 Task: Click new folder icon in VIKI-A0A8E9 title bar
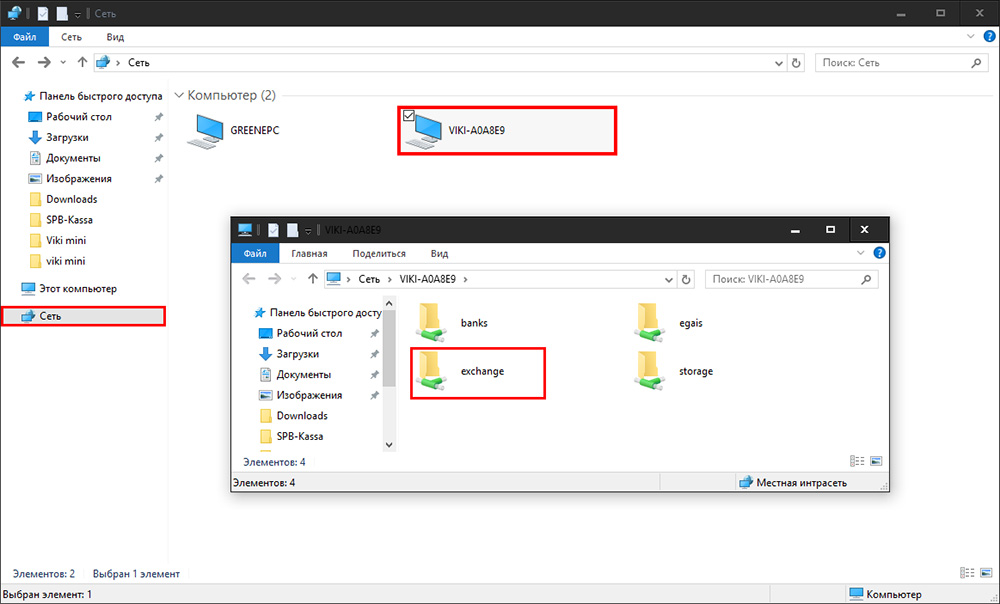[293, 230]
